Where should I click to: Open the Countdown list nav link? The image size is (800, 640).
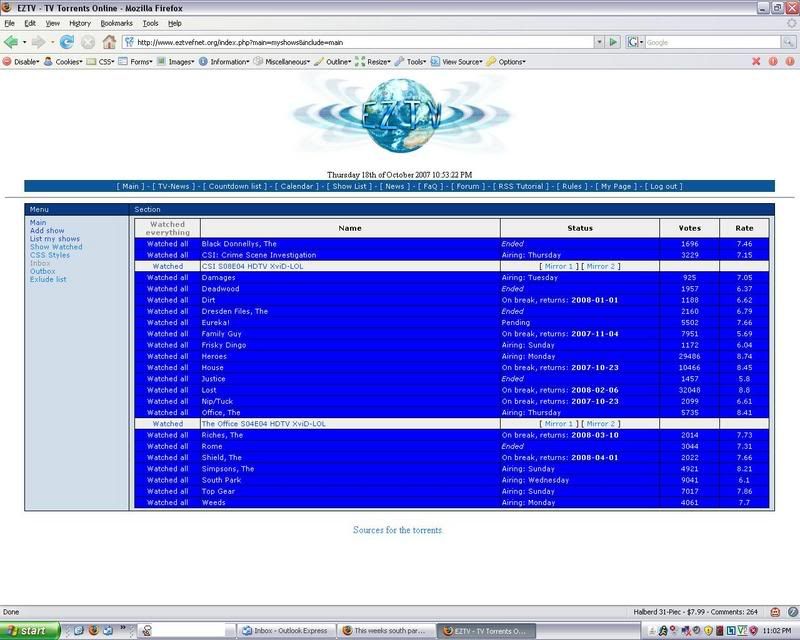pos(235,186)
